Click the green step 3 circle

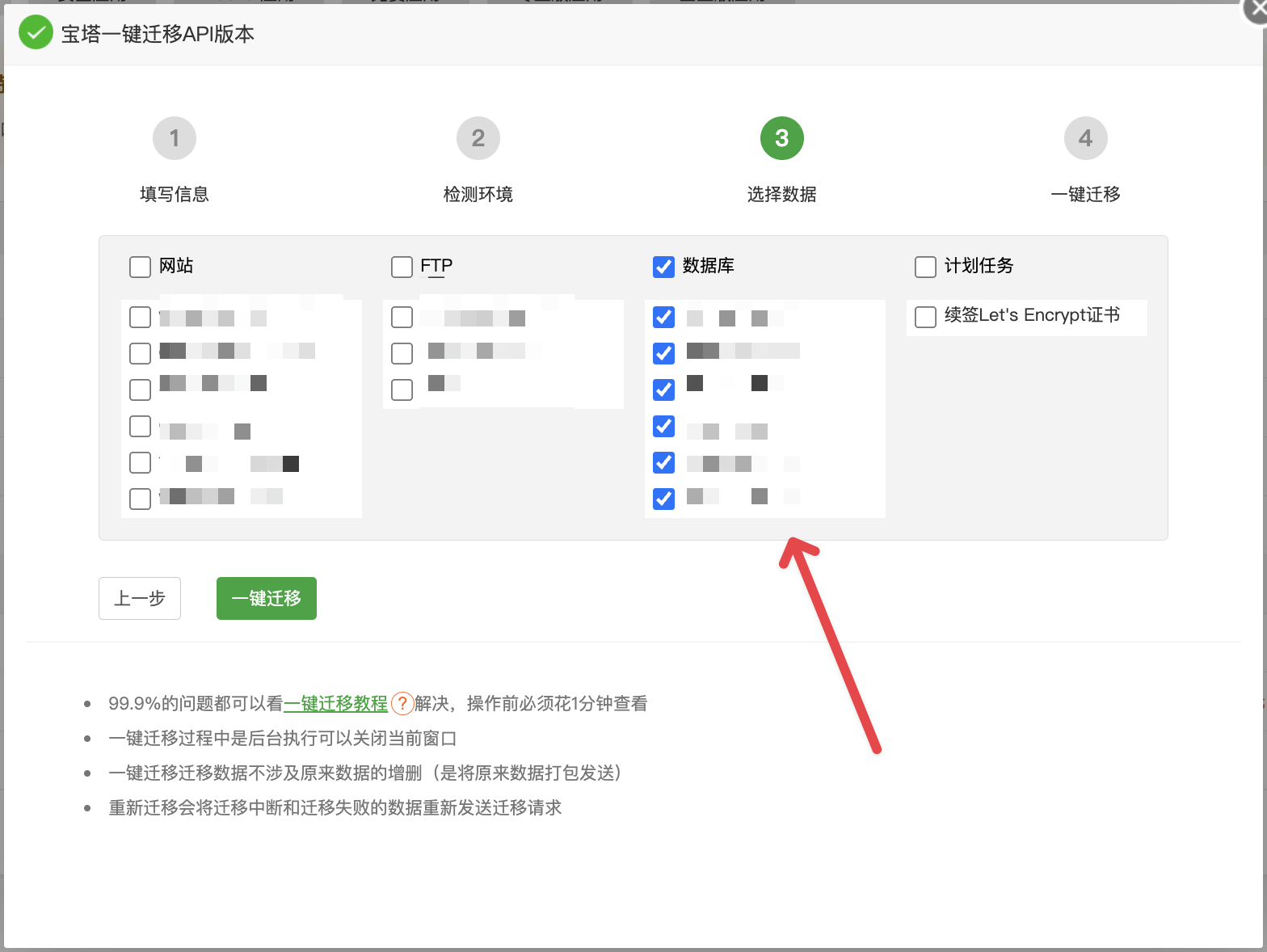(781, 138)
